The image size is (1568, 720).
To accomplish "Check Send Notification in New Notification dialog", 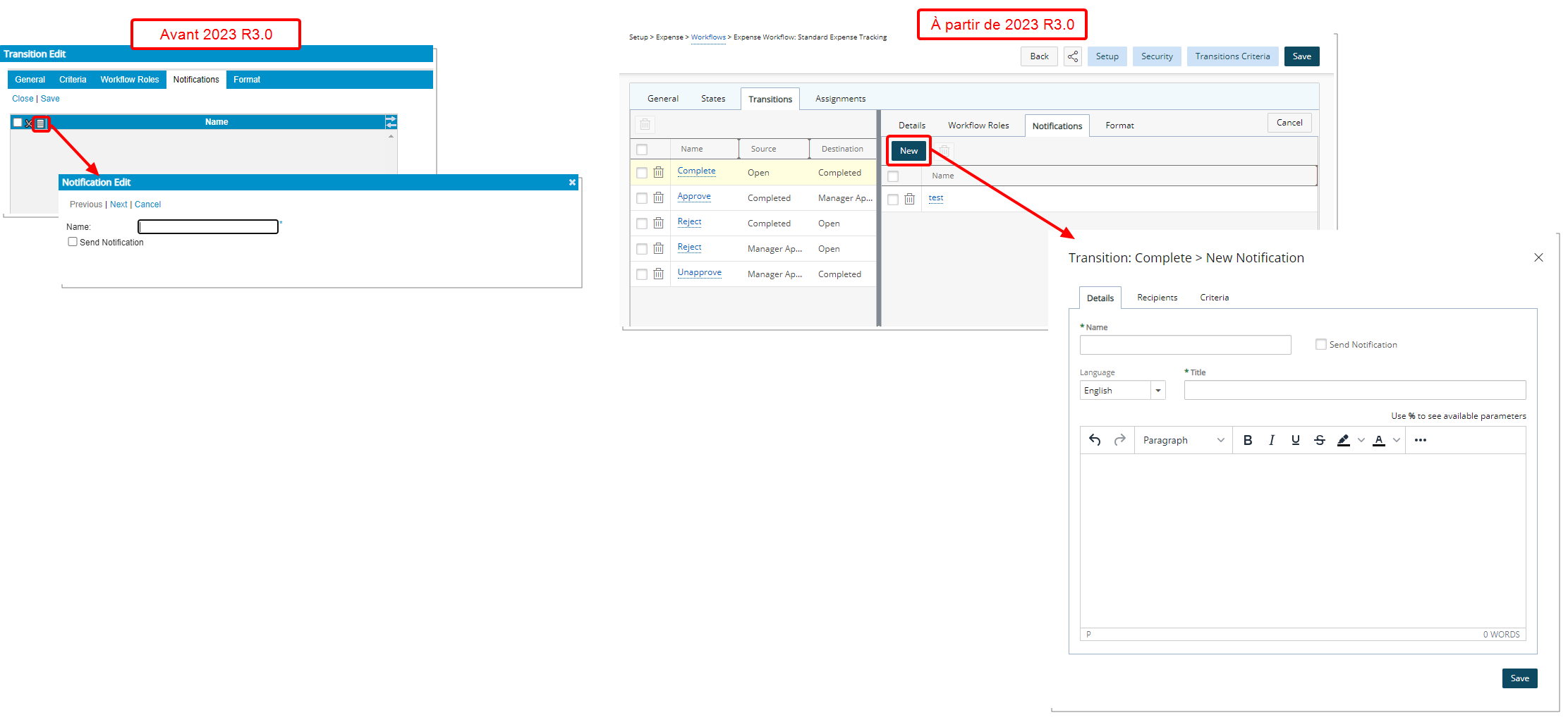I will 1321,344.
